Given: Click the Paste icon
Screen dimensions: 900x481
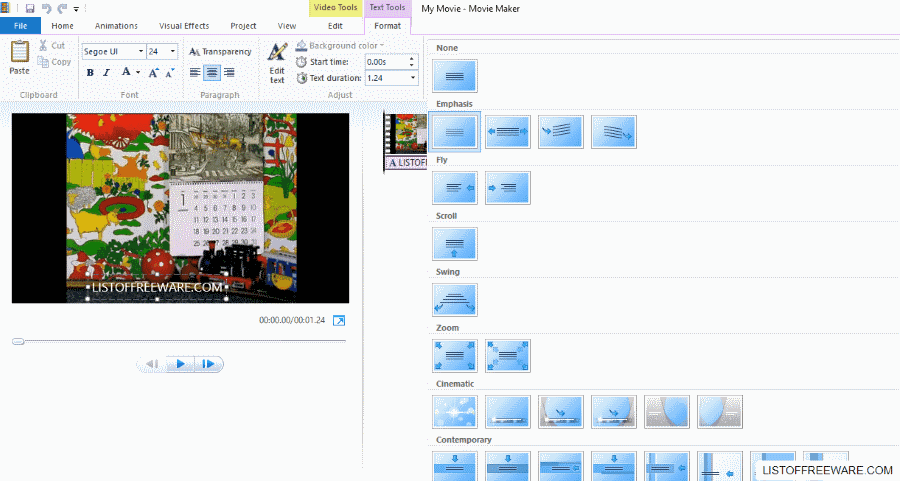Looking at the screenshot, I should click(20, 52).
